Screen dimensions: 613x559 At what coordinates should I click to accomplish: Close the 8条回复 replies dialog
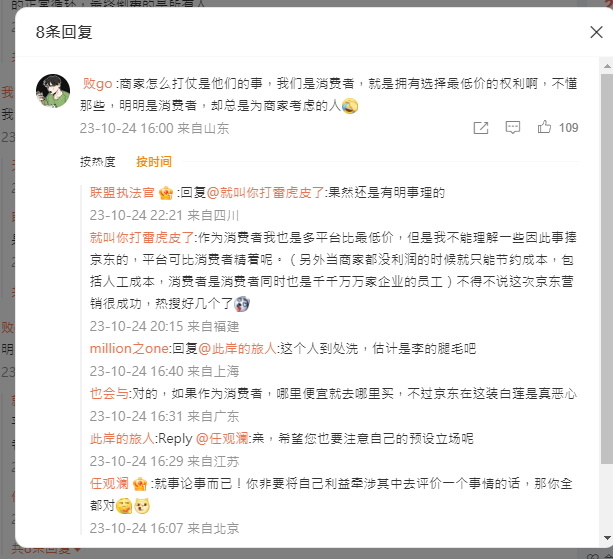coord(596,32)
